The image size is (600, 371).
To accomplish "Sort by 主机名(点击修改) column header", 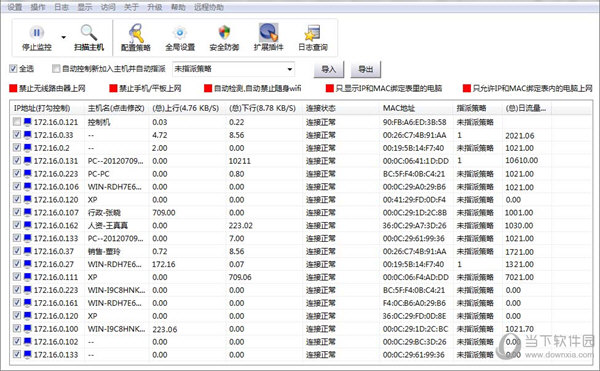I will [x=116, y=108].
